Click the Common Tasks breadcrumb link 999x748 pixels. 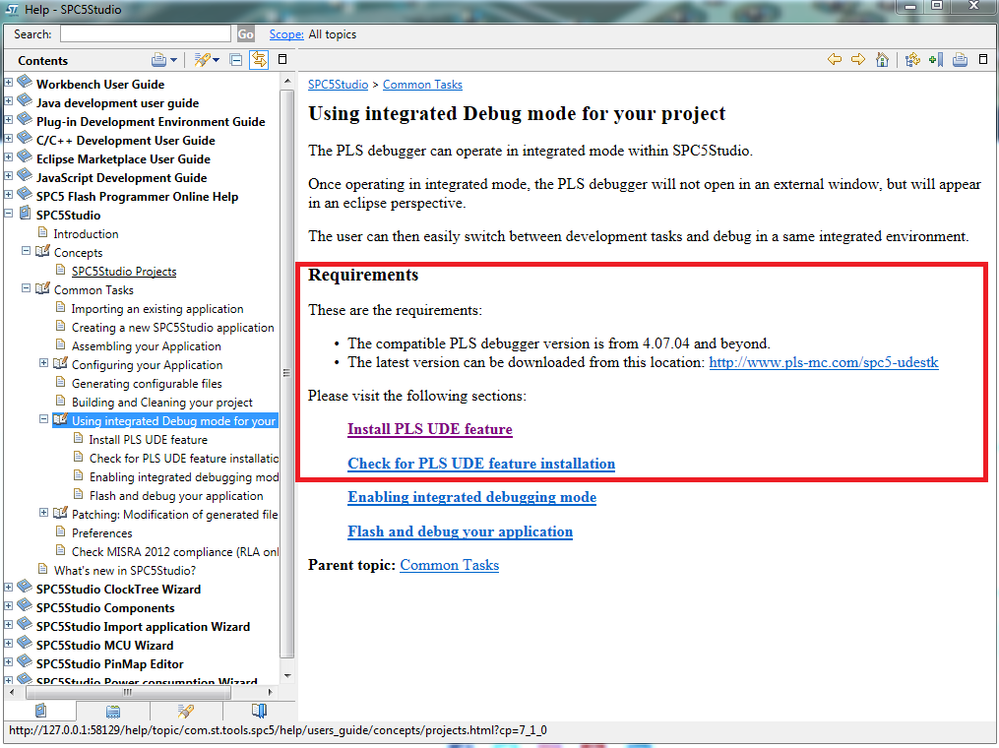pyautogui.click(x=422, y=85)
